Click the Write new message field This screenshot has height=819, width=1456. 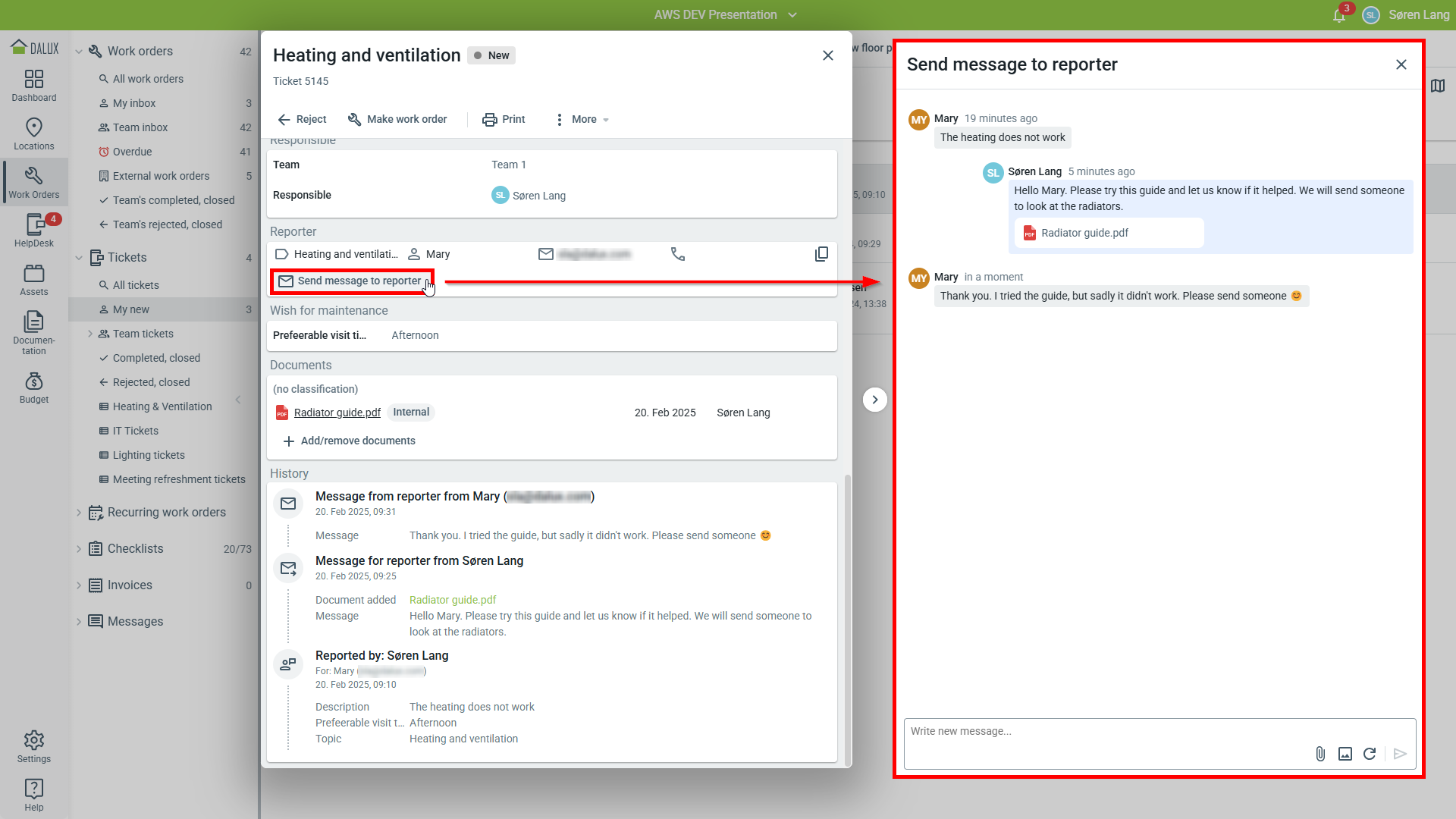[x=1107, y=732]
